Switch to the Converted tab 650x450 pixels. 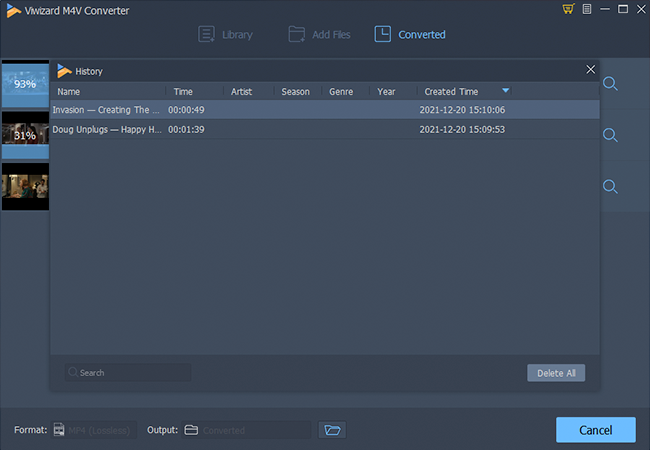click(410, 34)
